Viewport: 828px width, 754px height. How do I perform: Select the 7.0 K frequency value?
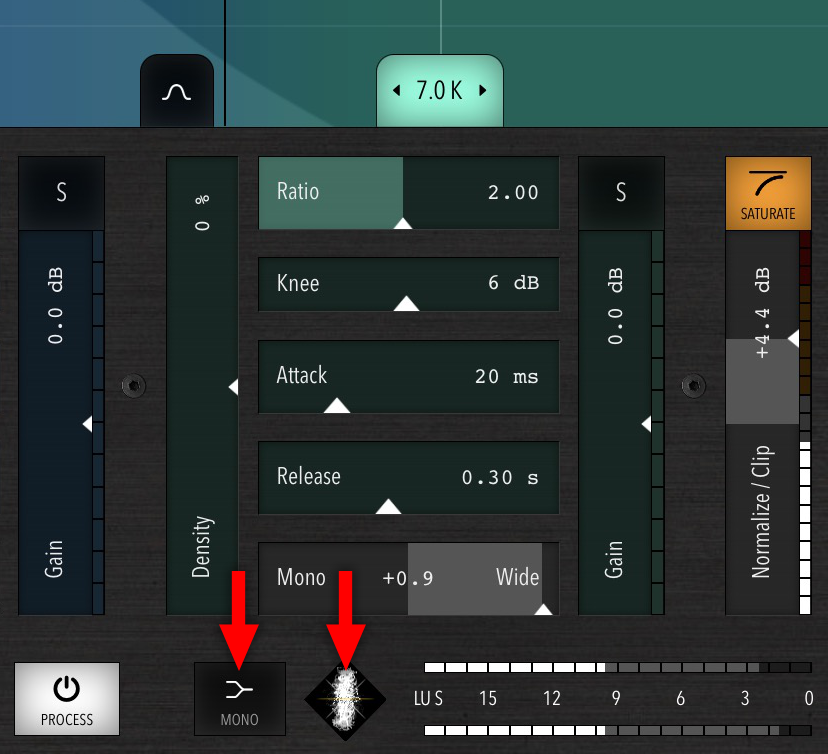click(x=439, y=90)
